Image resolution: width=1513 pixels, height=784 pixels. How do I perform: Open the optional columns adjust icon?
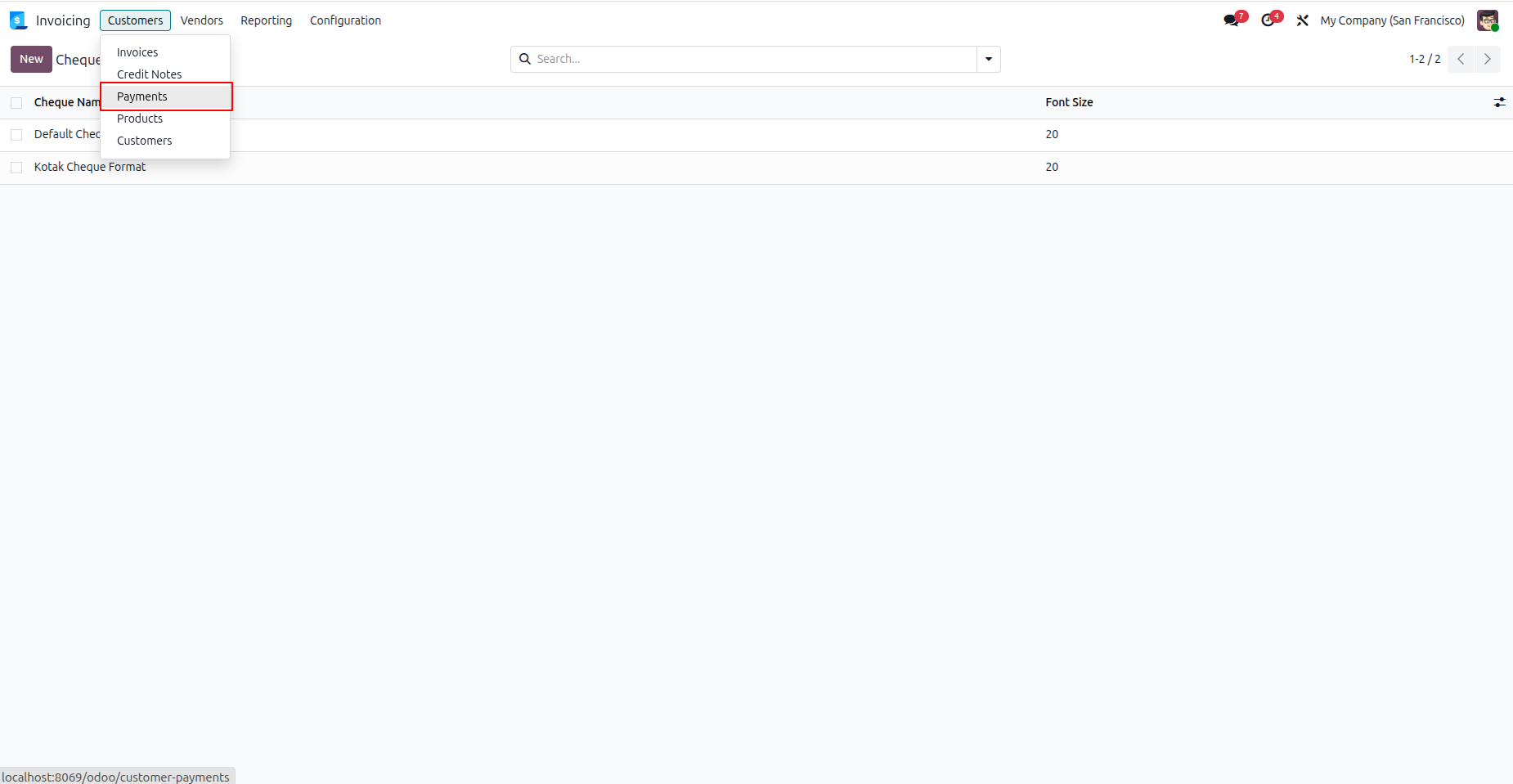(1499, 102)
